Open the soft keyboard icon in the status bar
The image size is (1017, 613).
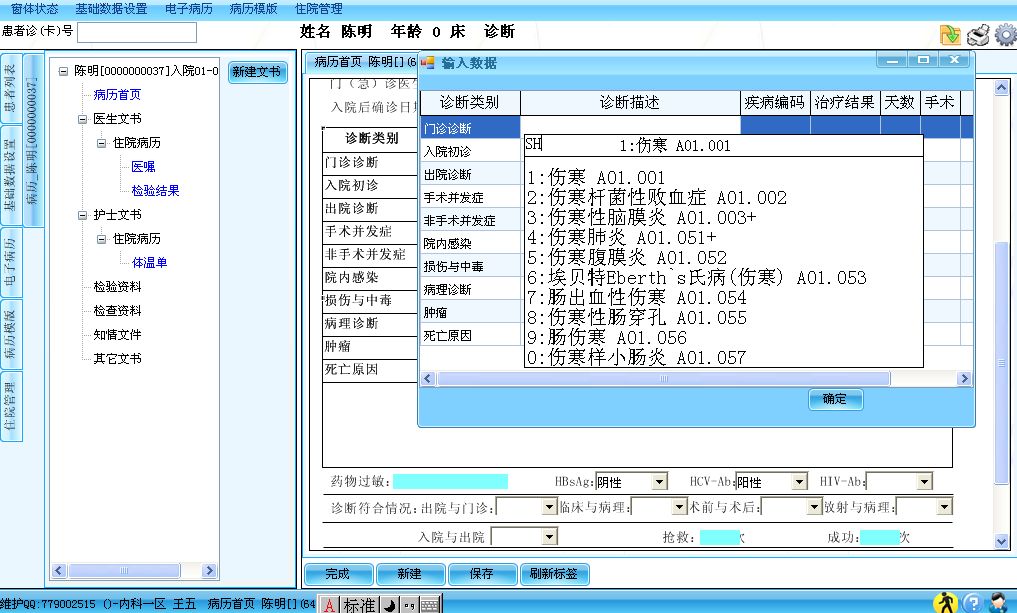click(430, 603)
